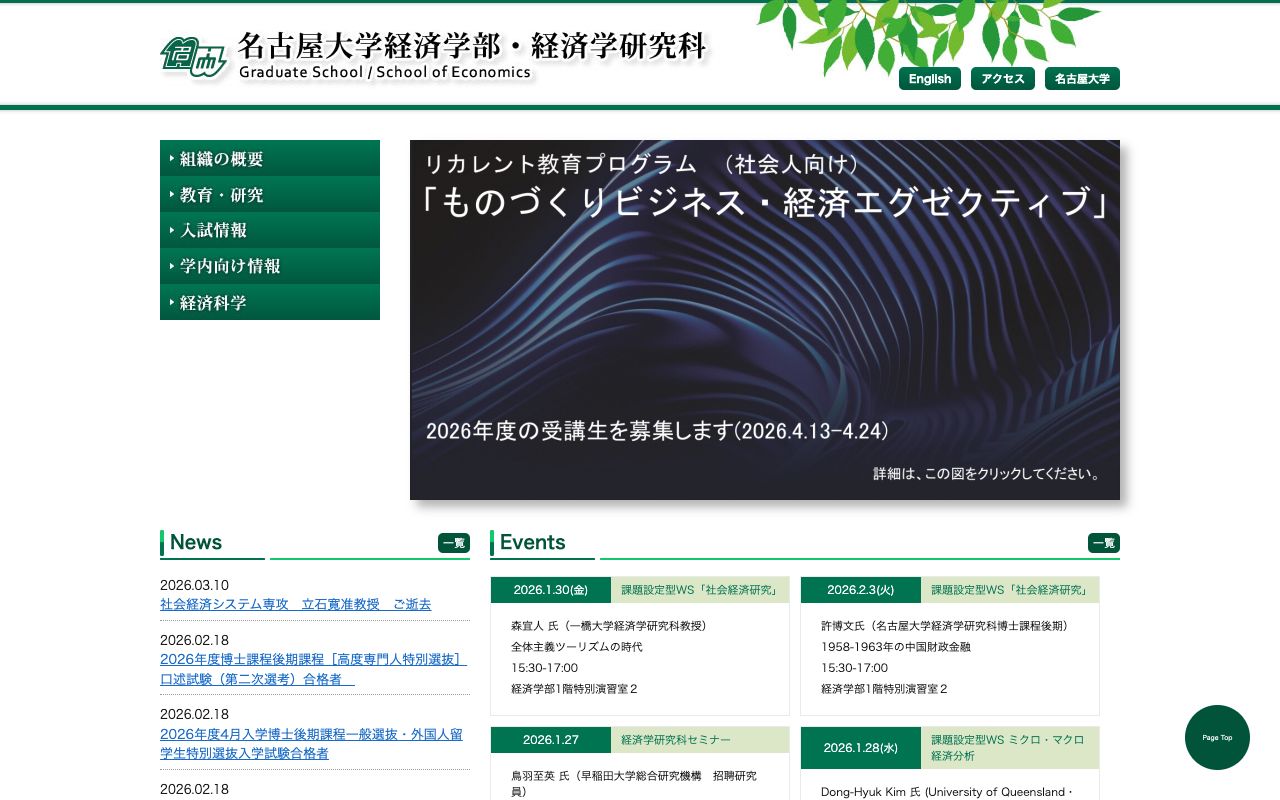Open the アクセス page
The image size is (1280, 800).
tap(1002, 78)
